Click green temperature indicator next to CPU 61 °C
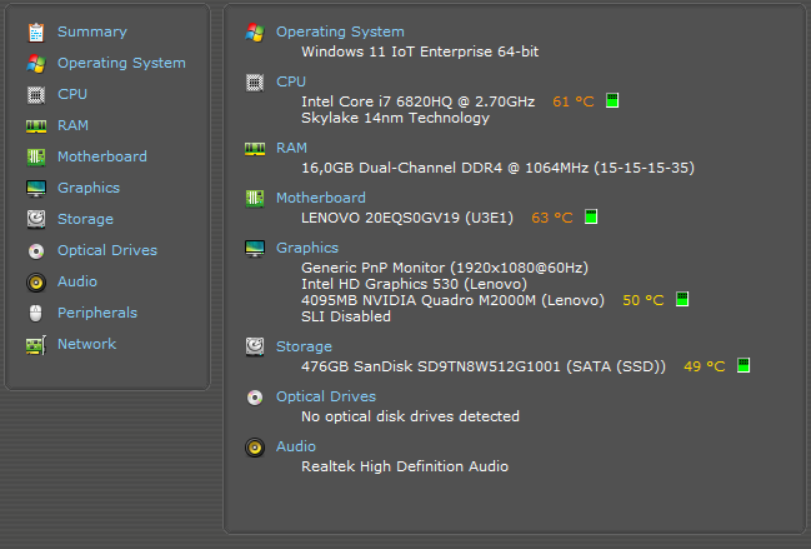 point(612,100)
